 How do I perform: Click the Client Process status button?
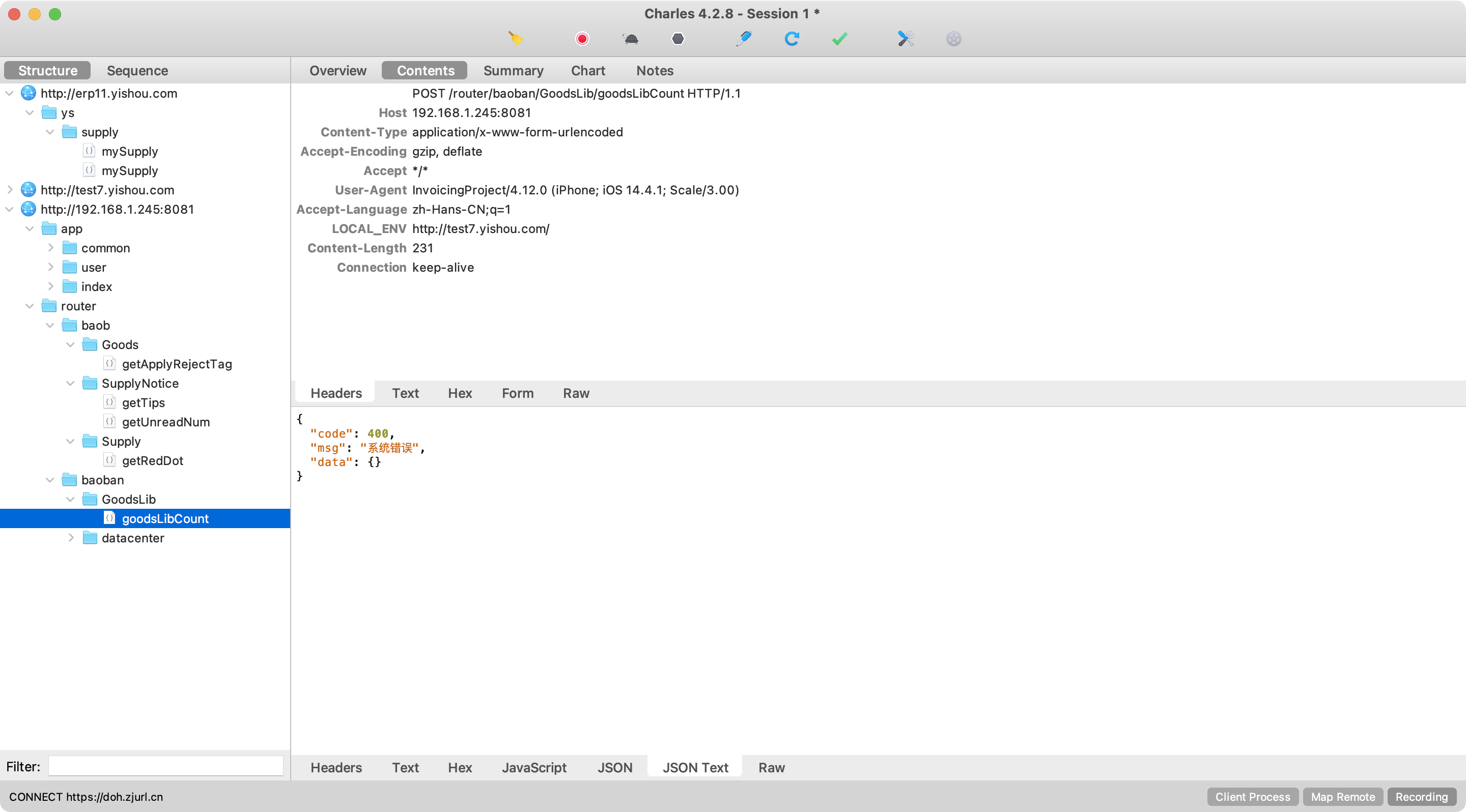pyautogui.click(x=1253, y=797)
